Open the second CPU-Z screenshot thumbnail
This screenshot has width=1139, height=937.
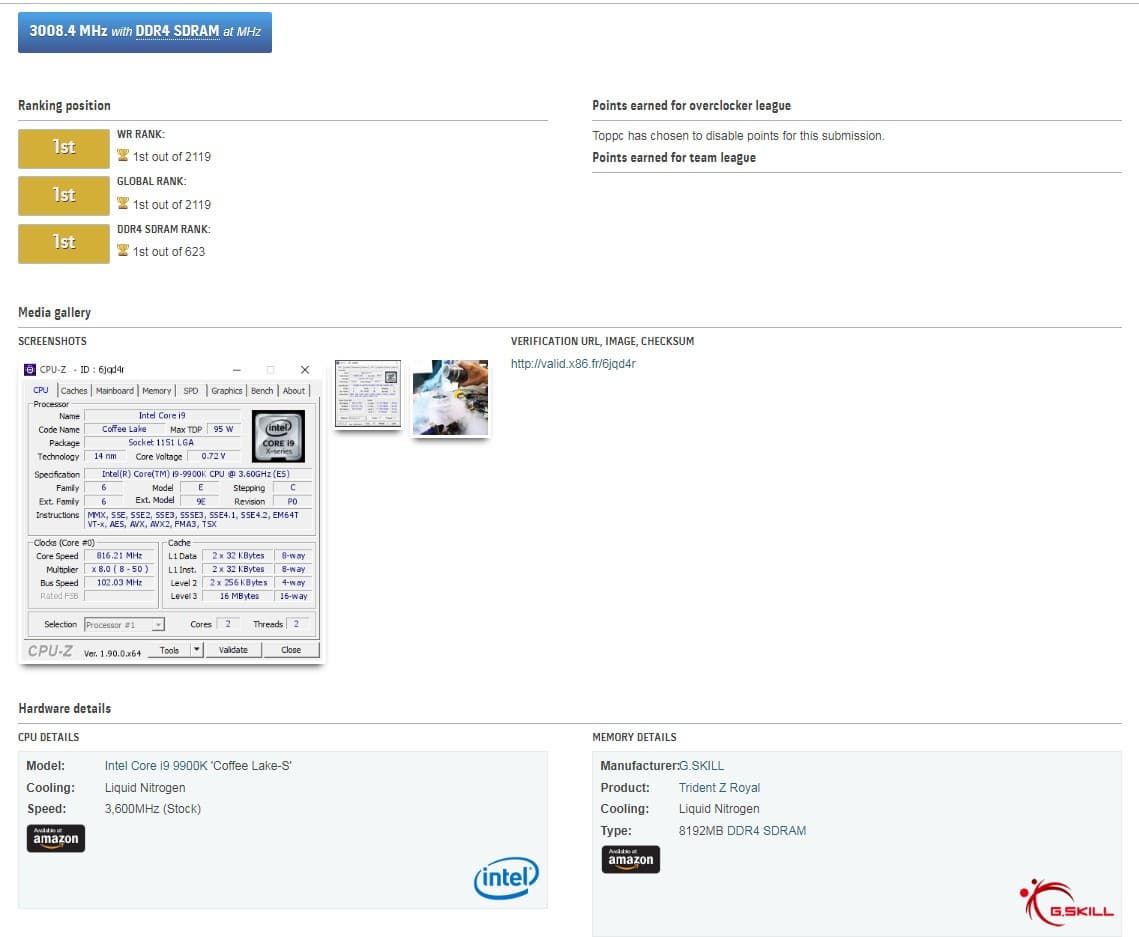[368, 394]
